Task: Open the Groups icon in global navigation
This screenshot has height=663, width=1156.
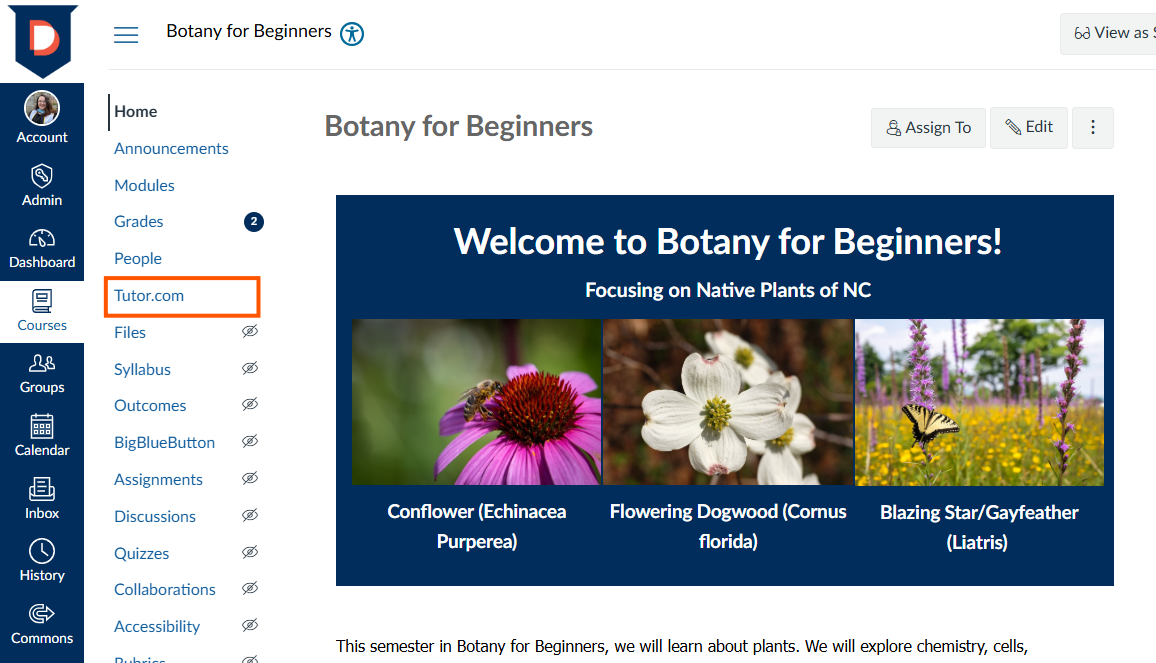Action: coord(42,363)
